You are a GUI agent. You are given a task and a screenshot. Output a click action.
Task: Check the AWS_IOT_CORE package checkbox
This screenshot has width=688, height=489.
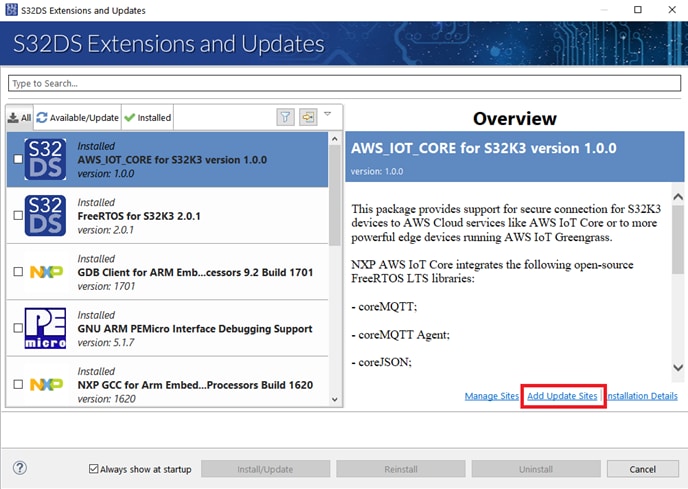pos(18,159)
